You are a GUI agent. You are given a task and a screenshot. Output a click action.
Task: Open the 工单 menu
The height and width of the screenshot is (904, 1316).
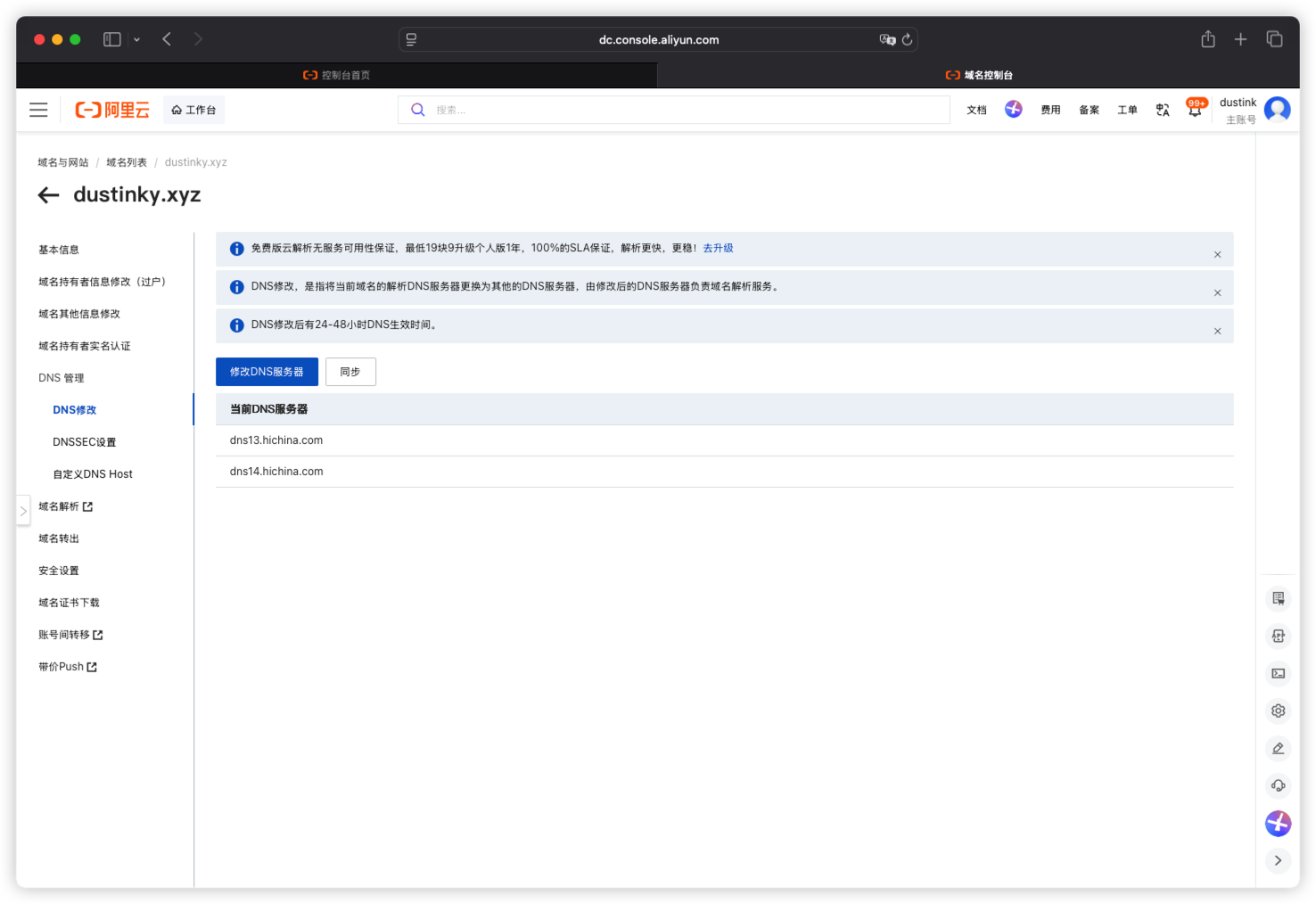tap(1127, 110)
